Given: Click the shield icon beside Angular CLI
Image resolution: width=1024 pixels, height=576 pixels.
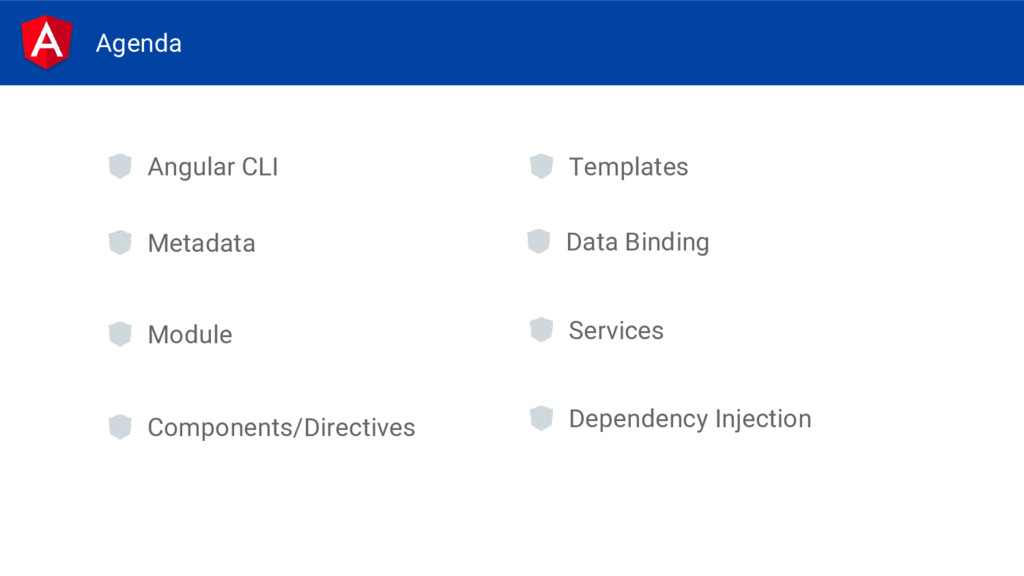Looking at the screenshot, I should click(x=120, y=167).
